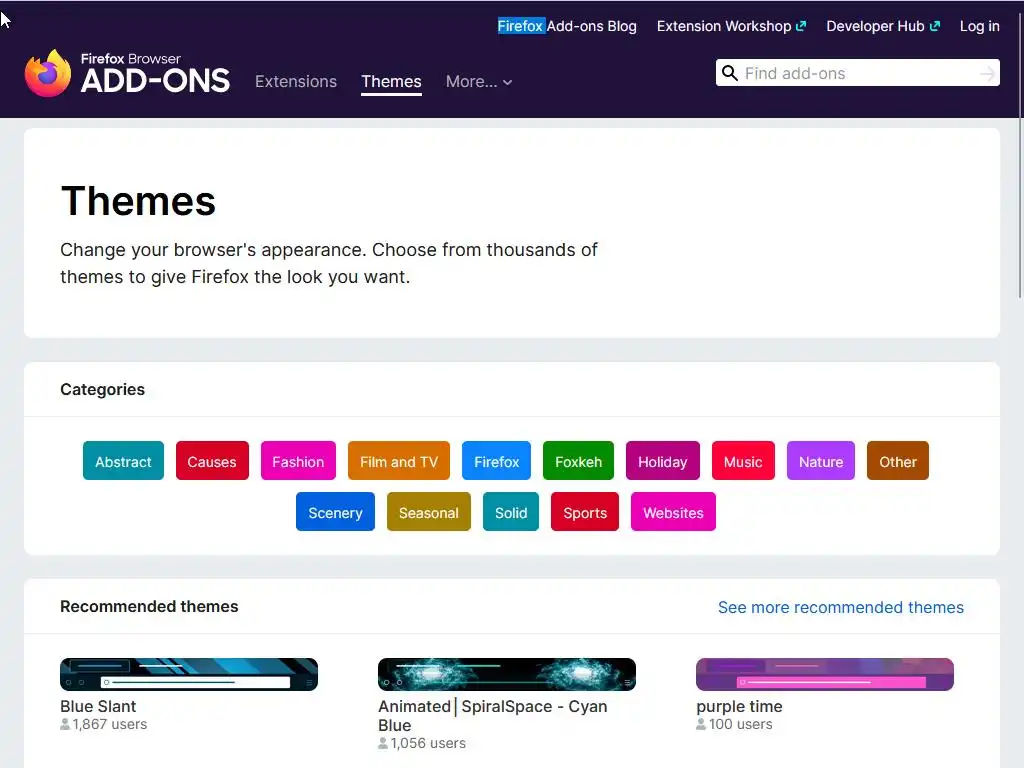
Task: Open the Extensions tab
Action: point(296,82)
